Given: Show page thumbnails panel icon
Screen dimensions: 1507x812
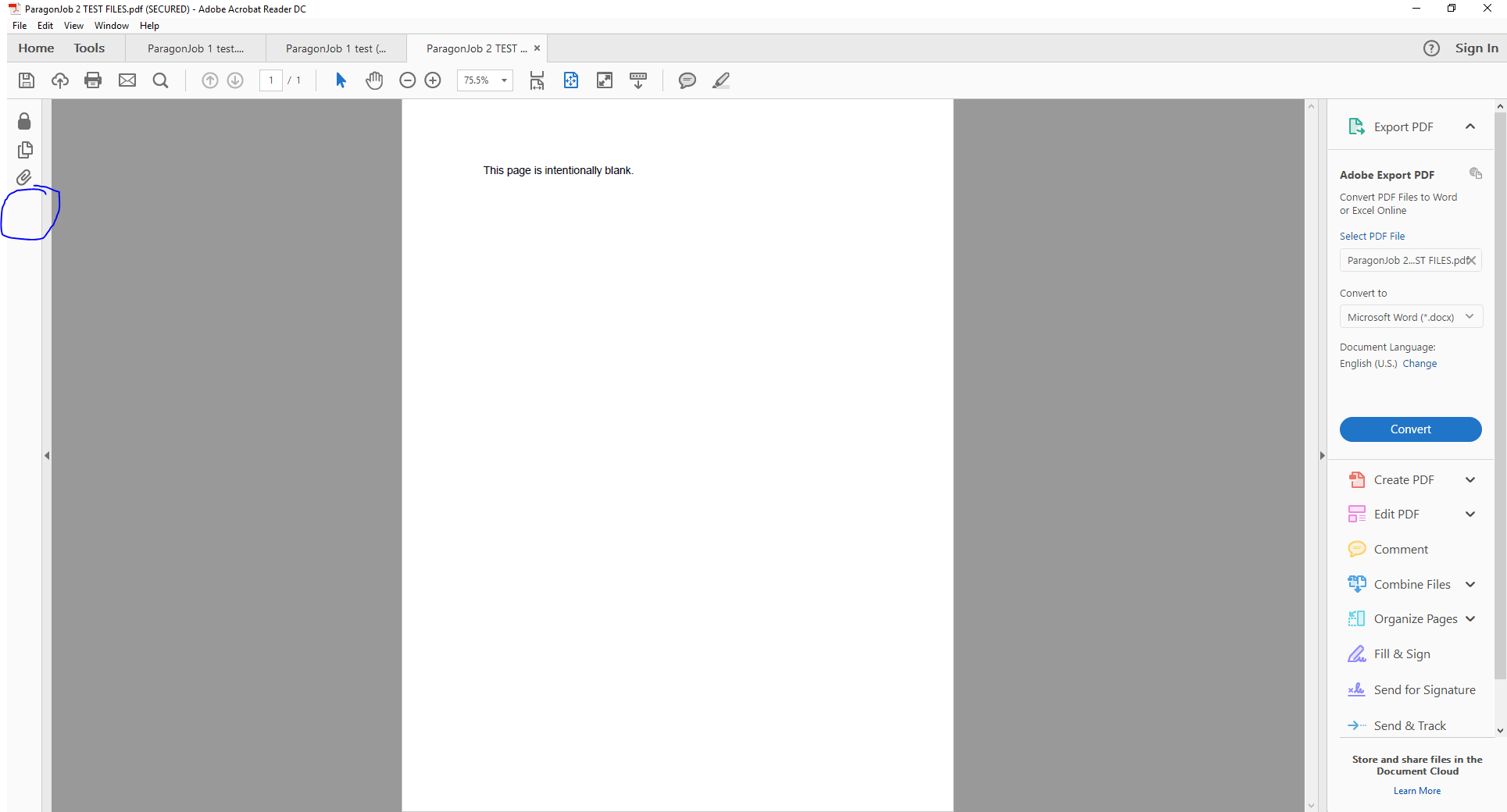Looking at the screenshot, I should (x=25, y=149).
